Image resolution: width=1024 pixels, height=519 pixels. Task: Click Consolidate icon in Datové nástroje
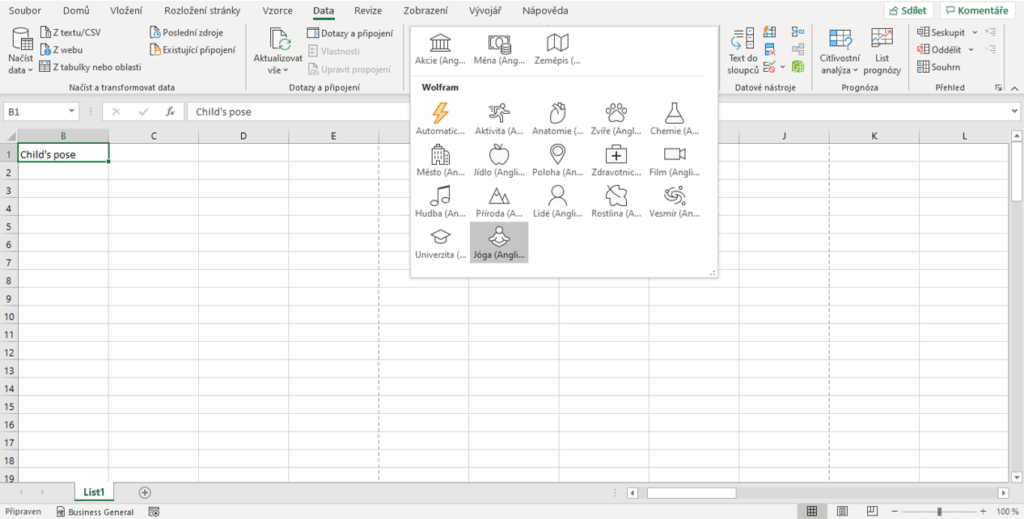797,32
